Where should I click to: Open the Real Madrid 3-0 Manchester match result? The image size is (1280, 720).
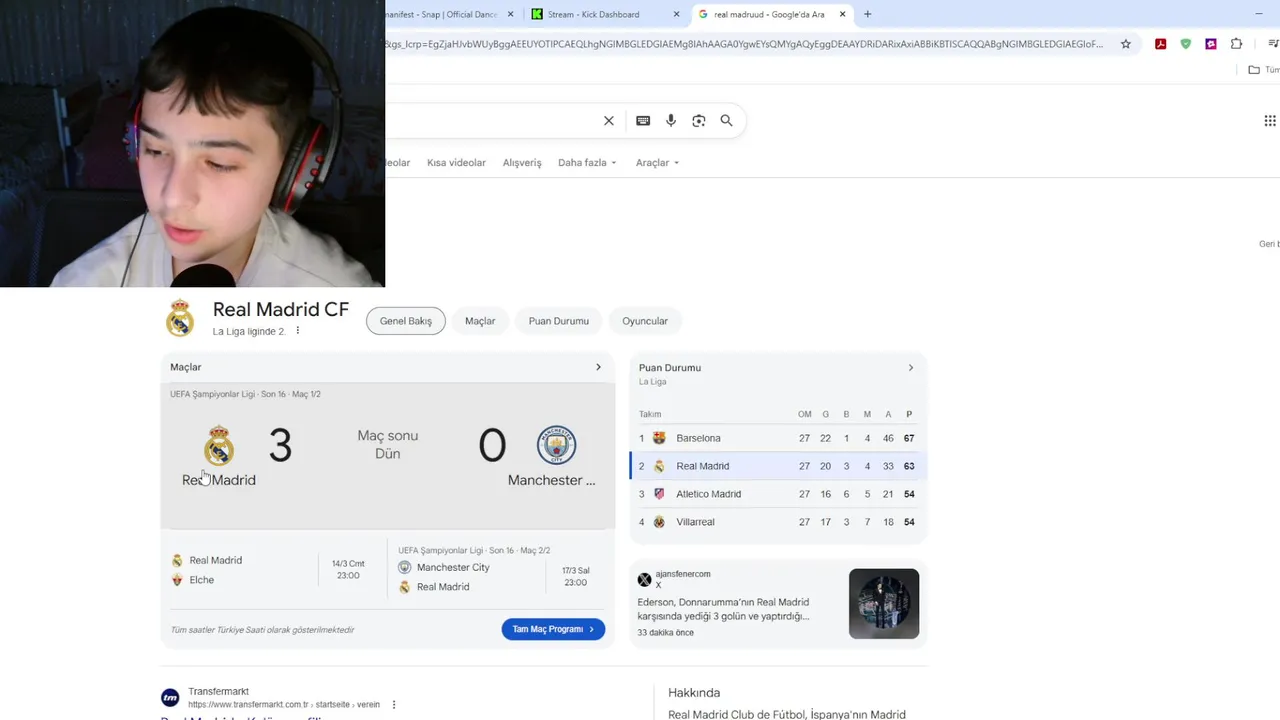point(388,455)
